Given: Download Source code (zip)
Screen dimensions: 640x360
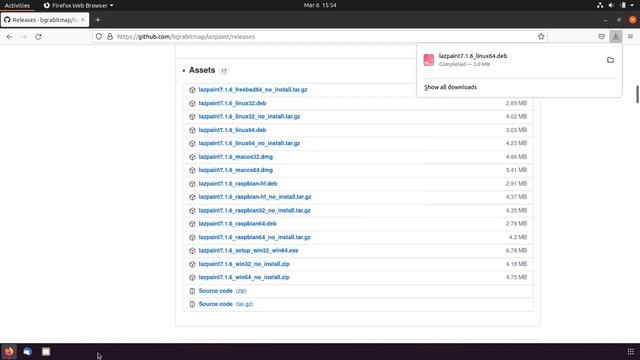Looking at the screenshot, I should point(222,291).
